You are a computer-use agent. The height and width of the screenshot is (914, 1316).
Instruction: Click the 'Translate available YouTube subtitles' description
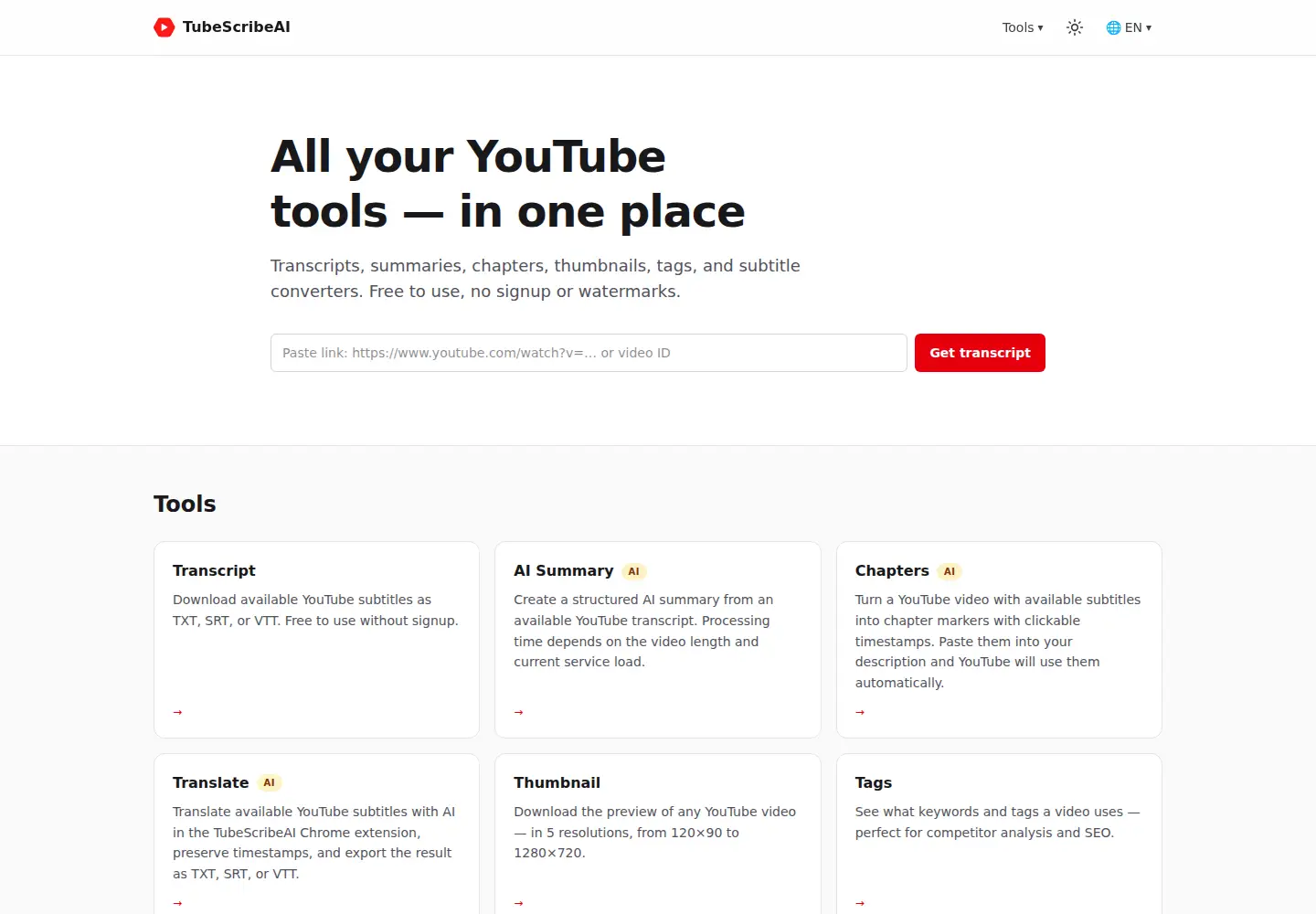point(314,843)
